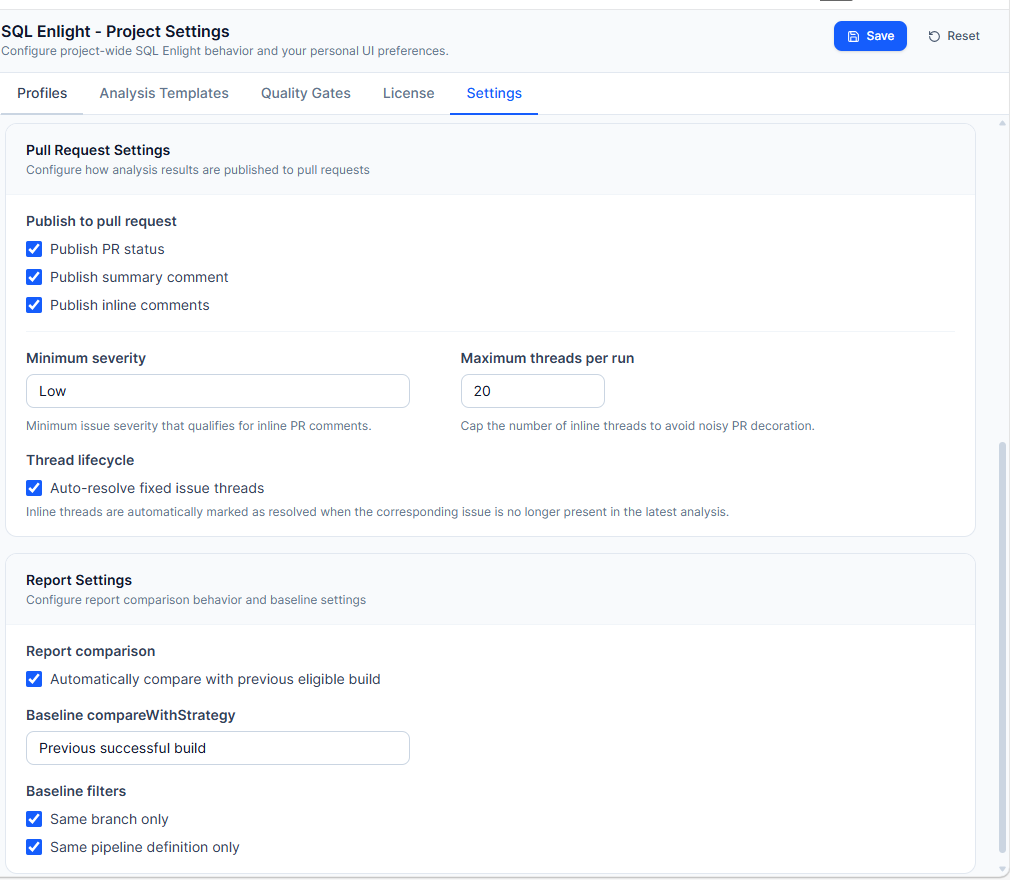Click the scrollbar down arrow
Viewport: 1010px width, 880px height.
tap(1002, 869)
